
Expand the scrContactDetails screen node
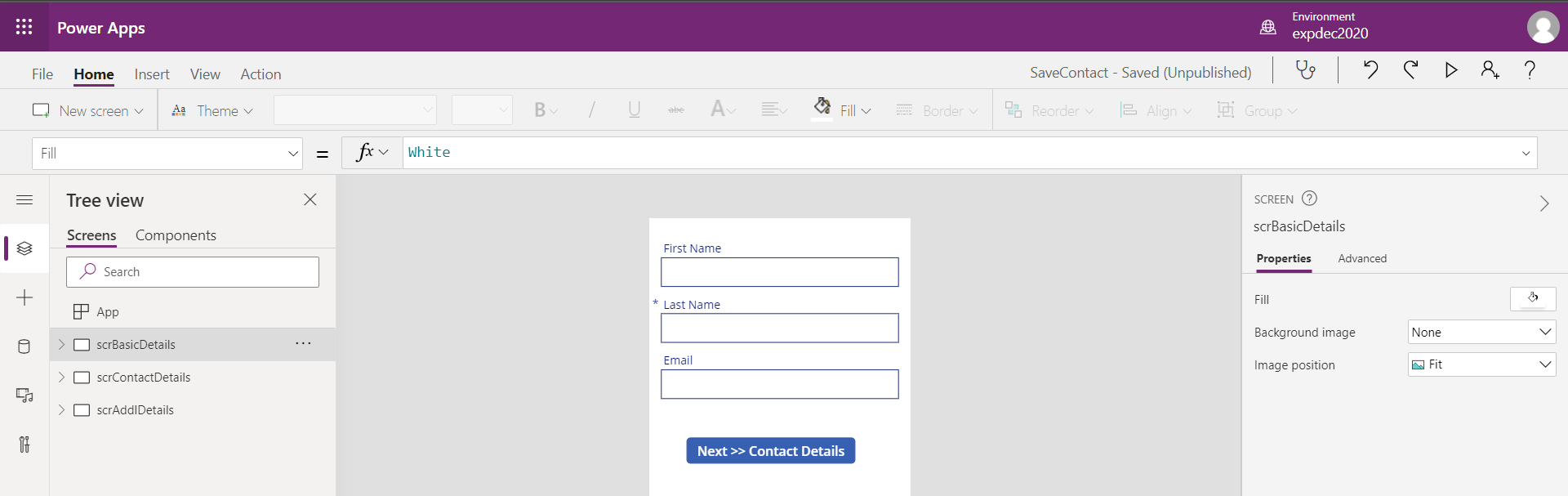coord(61,378)
